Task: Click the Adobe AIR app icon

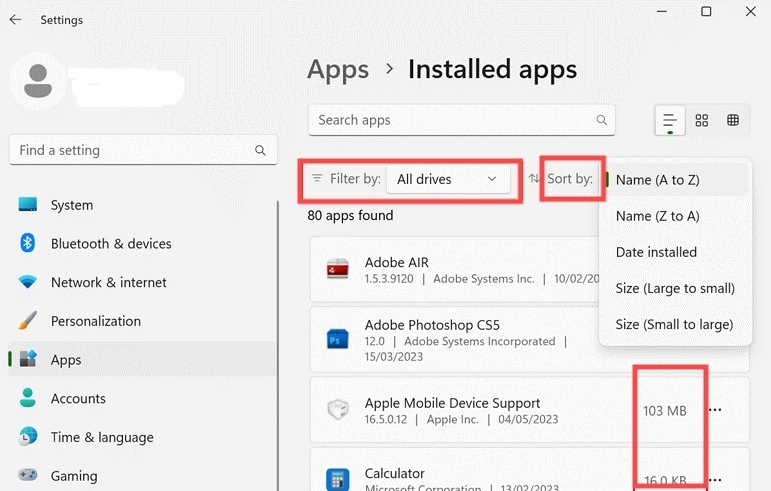Action: coord(338,269)
